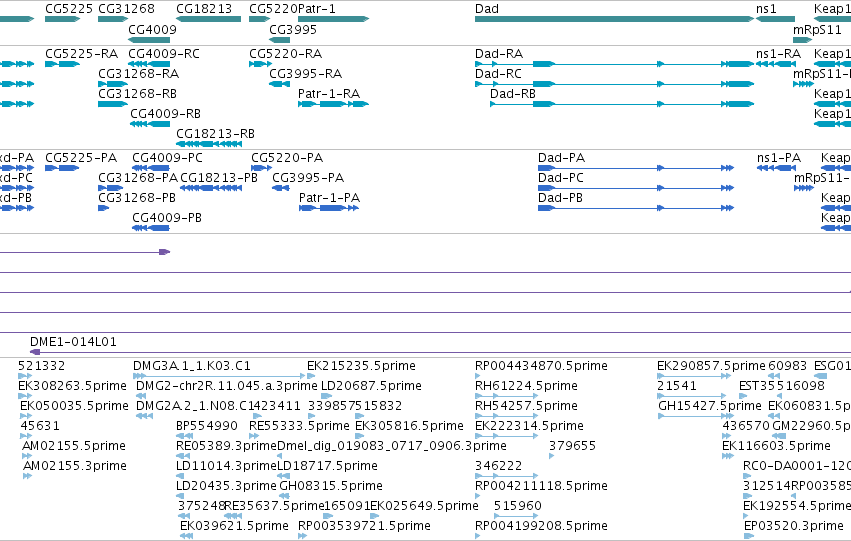Select the CG5225 gene label

click(68, 9)
